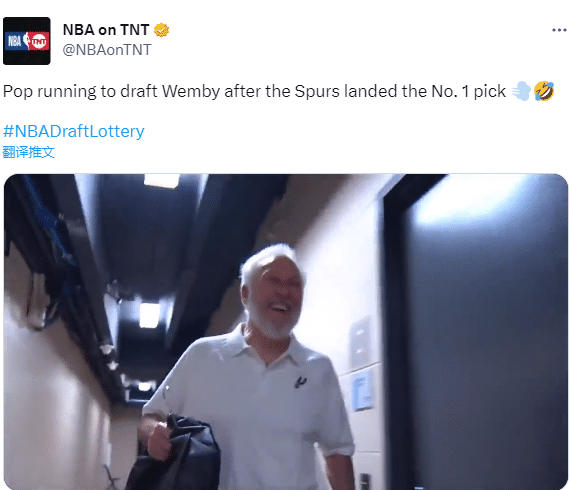Click the 翻译推文 translate tweet link

pos(28,152)
